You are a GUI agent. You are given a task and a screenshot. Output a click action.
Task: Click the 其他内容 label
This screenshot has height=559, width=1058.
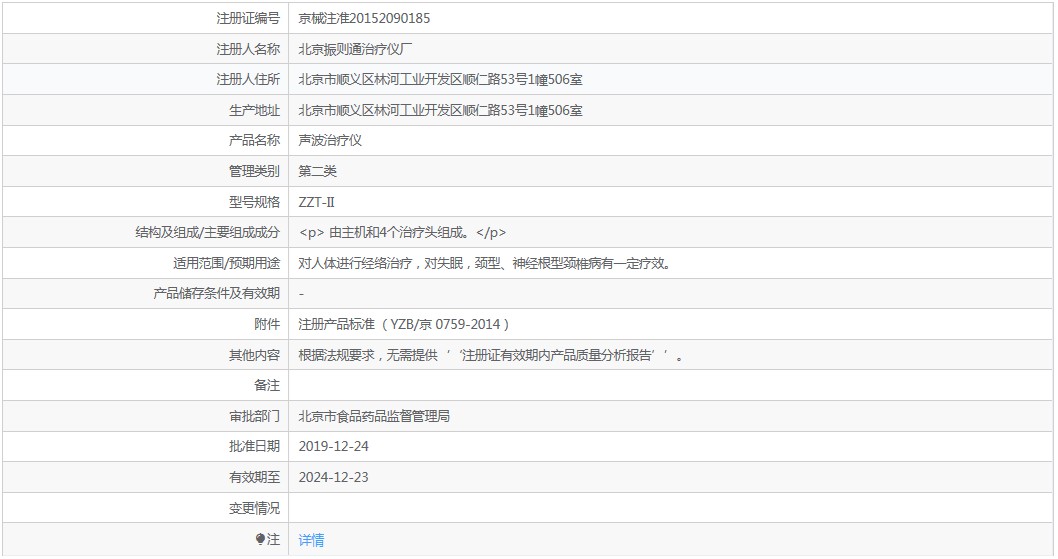254,355
